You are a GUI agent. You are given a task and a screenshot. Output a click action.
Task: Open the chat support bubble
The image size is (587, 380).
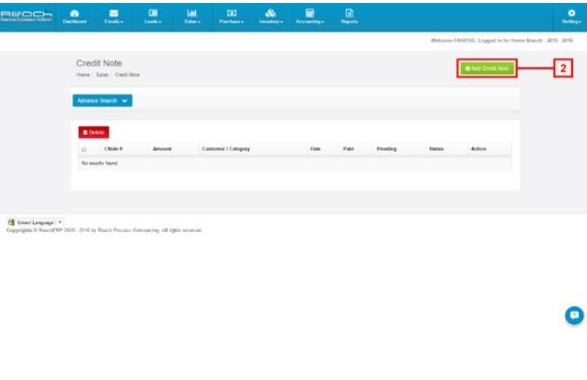tap(574, 315)
